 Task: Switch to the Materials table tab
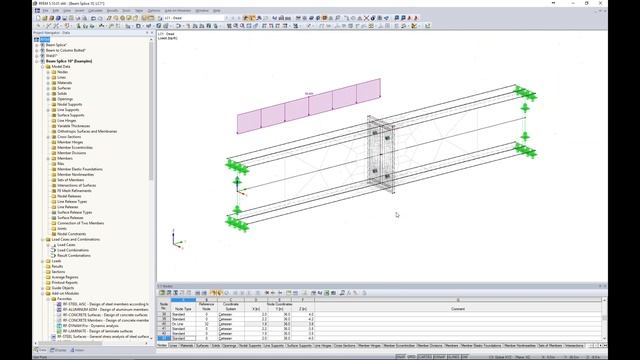click(x=187, y=346)
